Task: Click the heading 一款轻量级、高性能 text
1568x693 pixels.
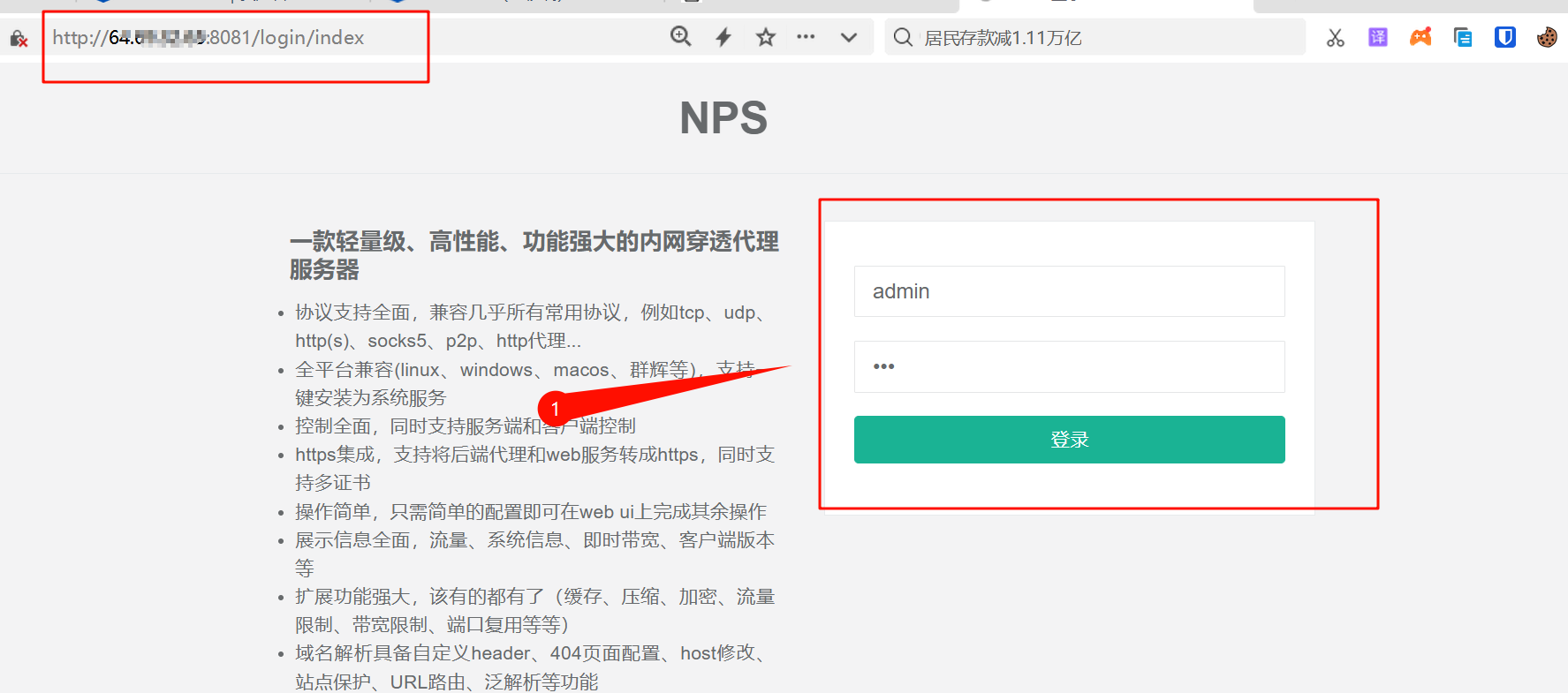Action: tap(534, 255)
